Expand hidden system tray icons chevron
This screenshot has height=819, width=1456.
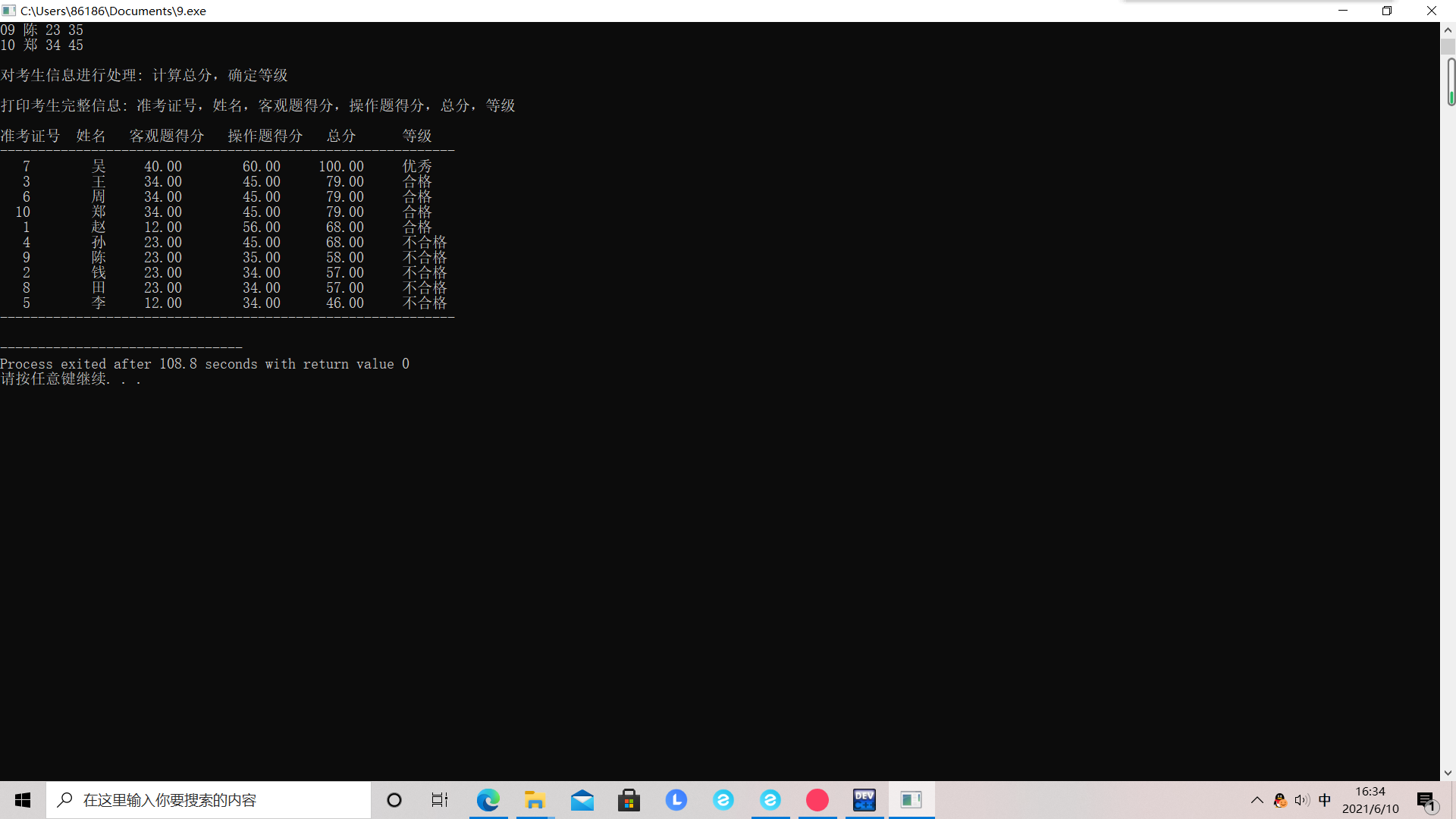pyautogui.click(x=1257, y=800)
